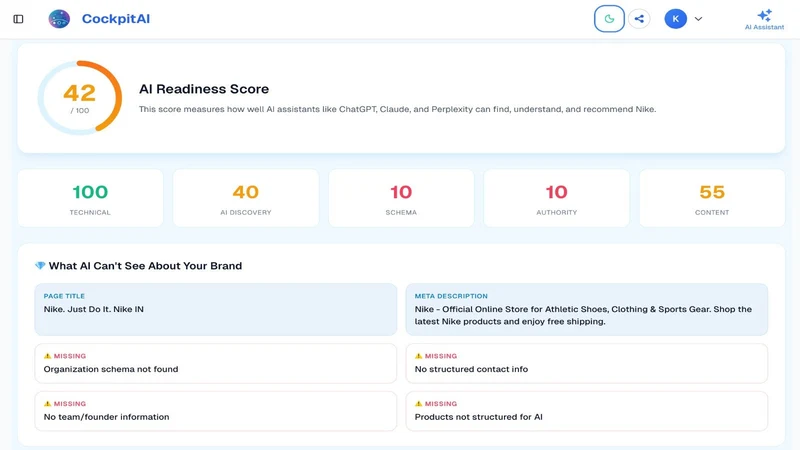800x450 pixels.
Task: Toggle dark mode with moon button
Action: 609,19
